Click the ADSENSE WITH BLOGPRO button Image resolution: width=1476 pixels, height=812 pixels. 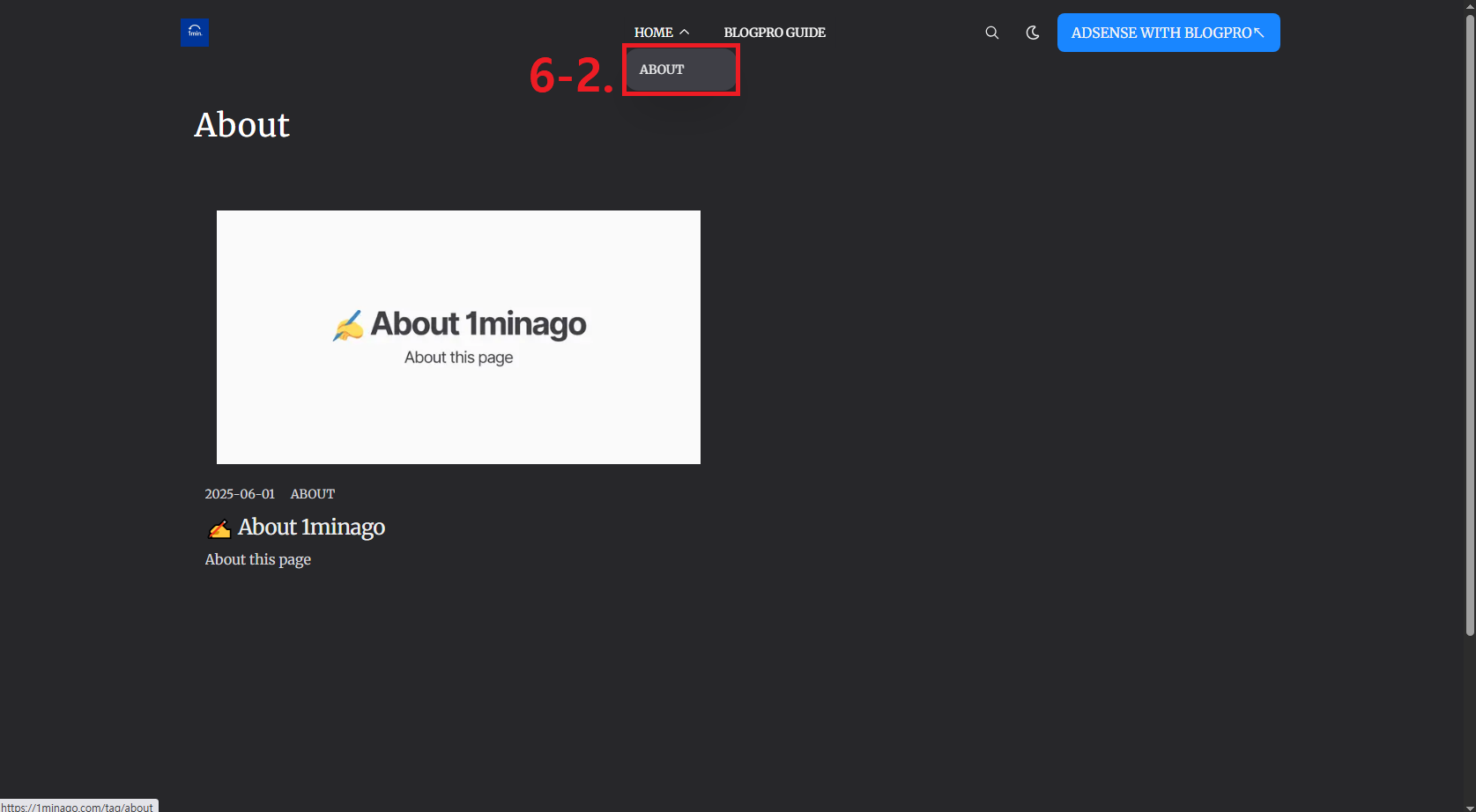(x=1168, y=33)
